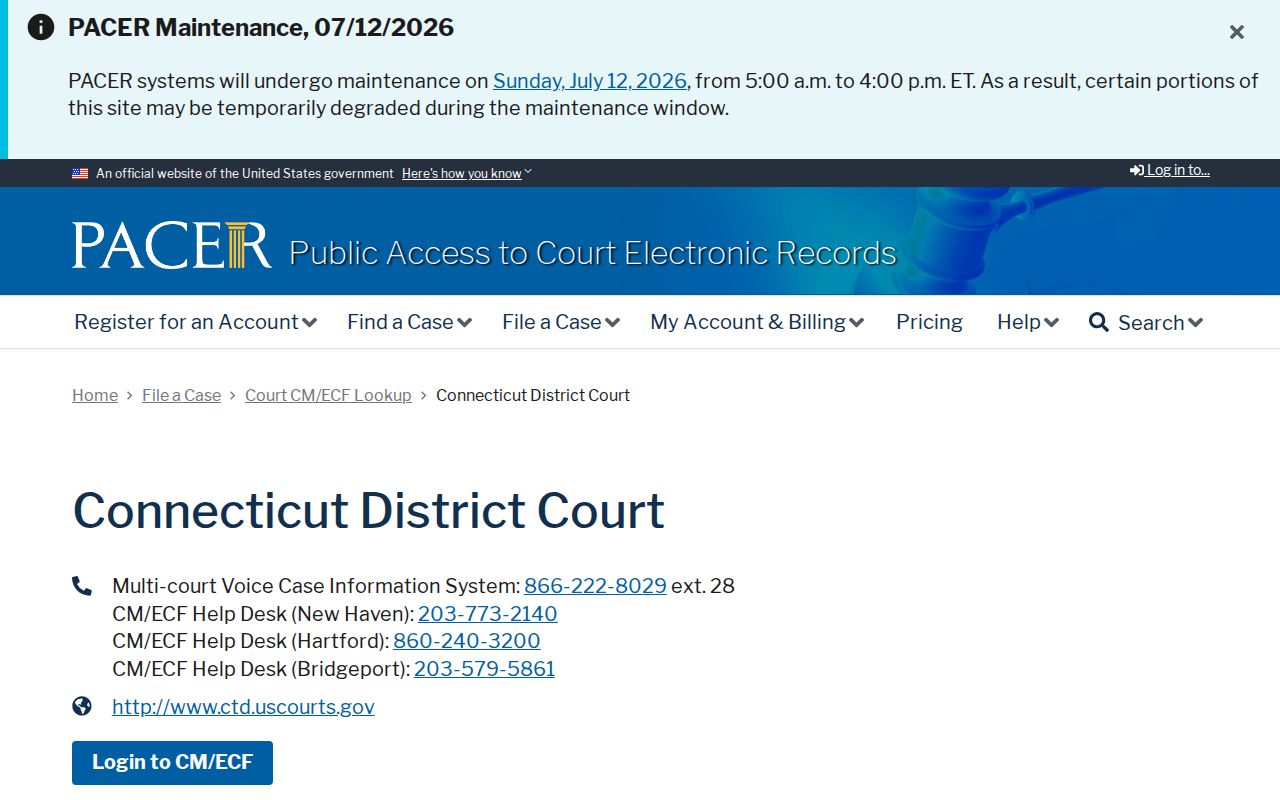Dismiss the PACER Maintenance alert banner

point(1237,32)
